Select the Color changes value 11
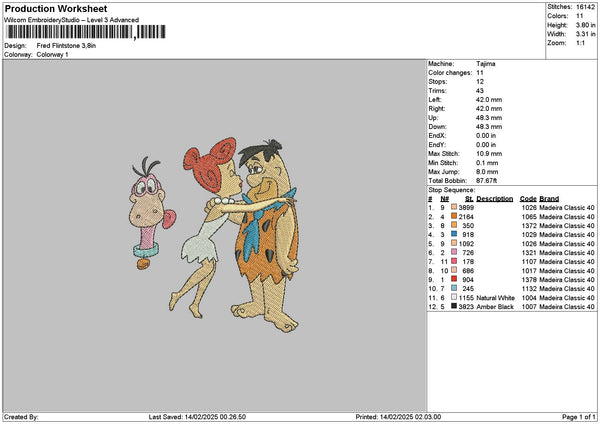 coord(480,73)
